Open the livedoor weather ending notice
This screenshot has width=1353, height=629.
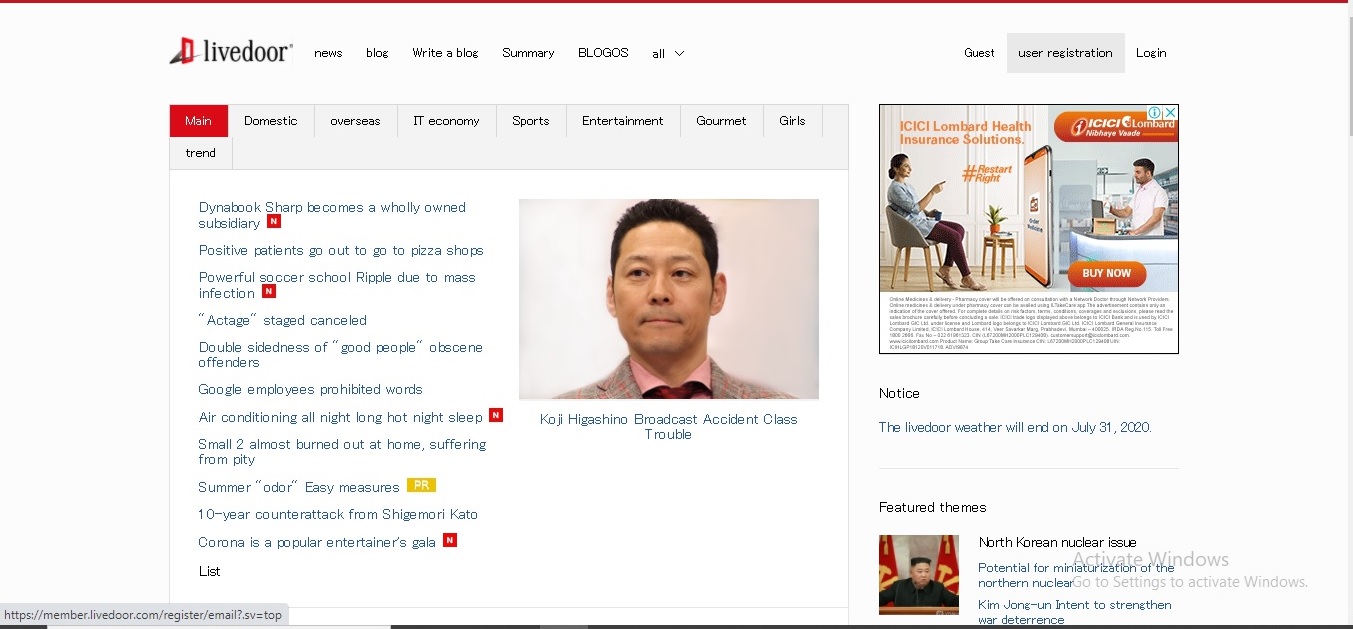[x=1015, y=427]
